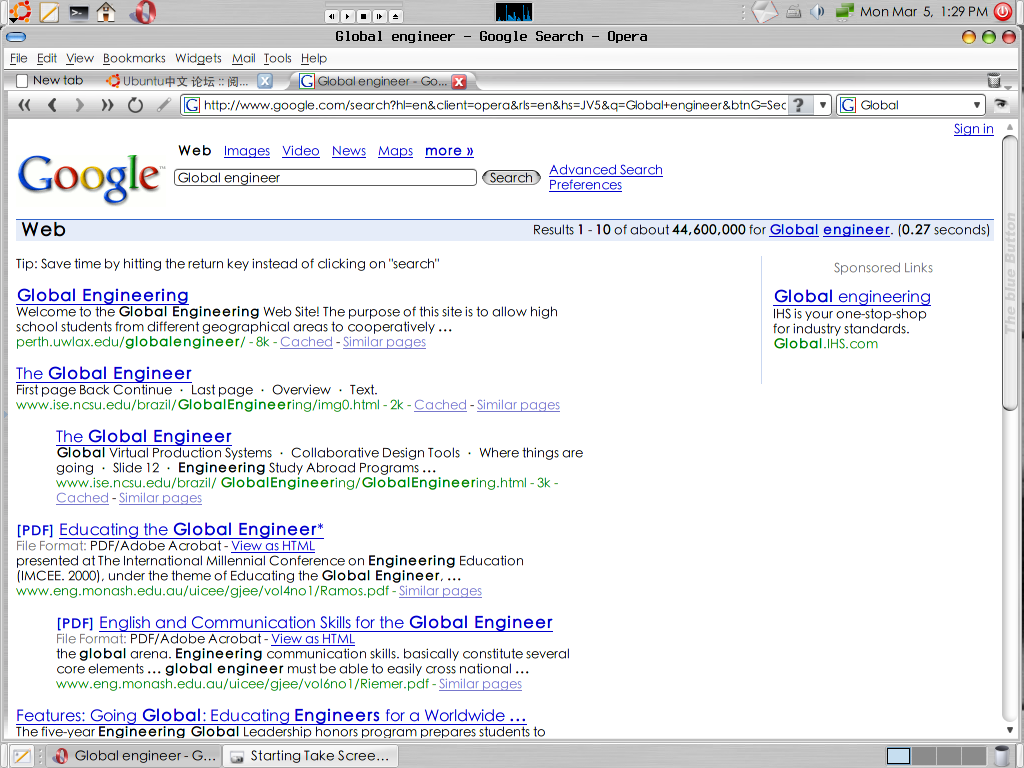Launch the terminal icon in top panel
This screenshot has height=768, width=1024.
tap(78, 12)
